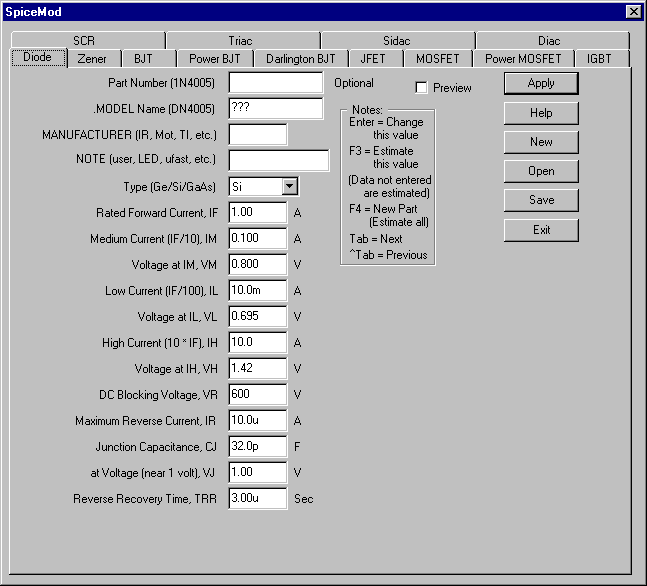Enable the Preview checkbox

click(x=421, y=88)
